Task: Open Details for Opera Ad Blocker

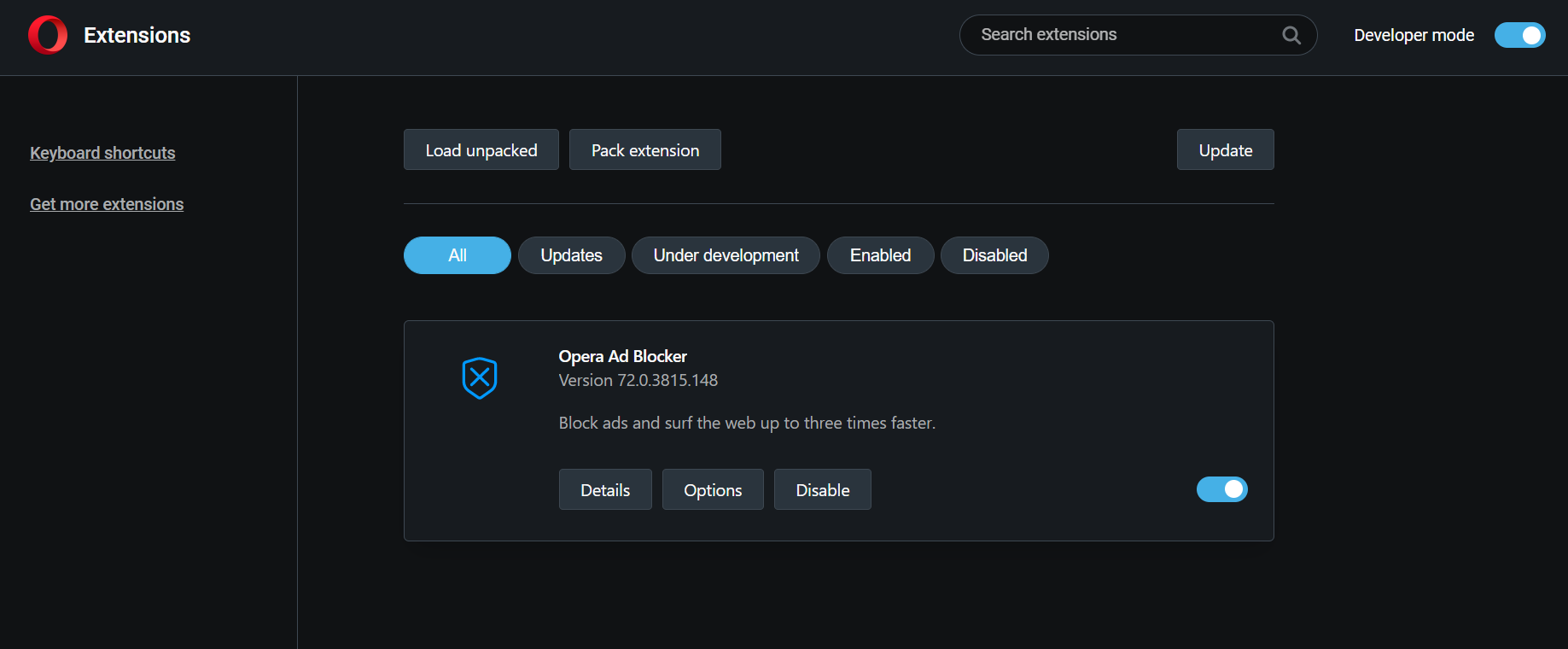Action: point(605,489)
